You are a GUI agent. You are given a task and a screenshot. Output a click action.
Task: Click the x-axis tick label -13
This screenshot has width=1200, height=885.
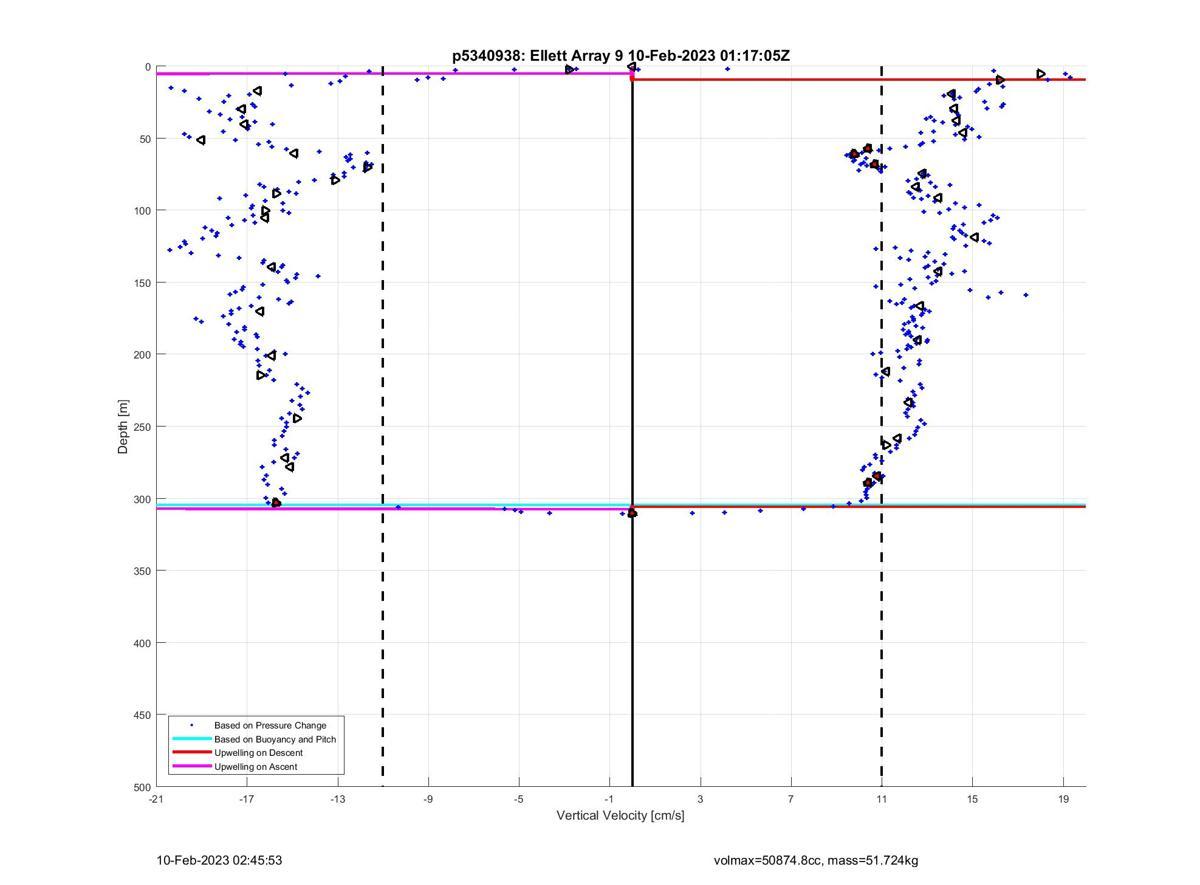pos(338,799)
